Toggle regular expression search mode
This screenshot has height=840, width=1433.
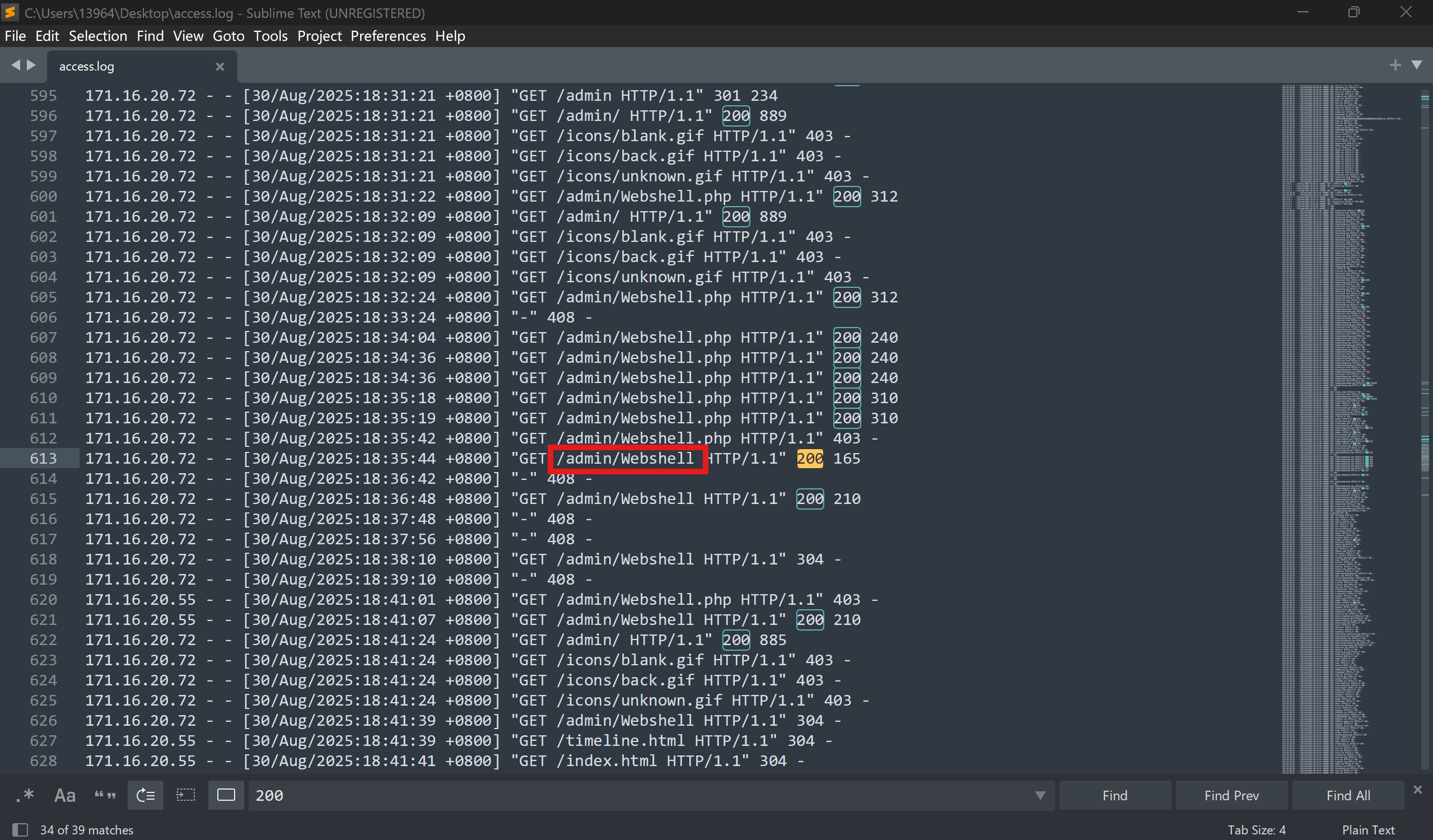(x=25, y=795)
